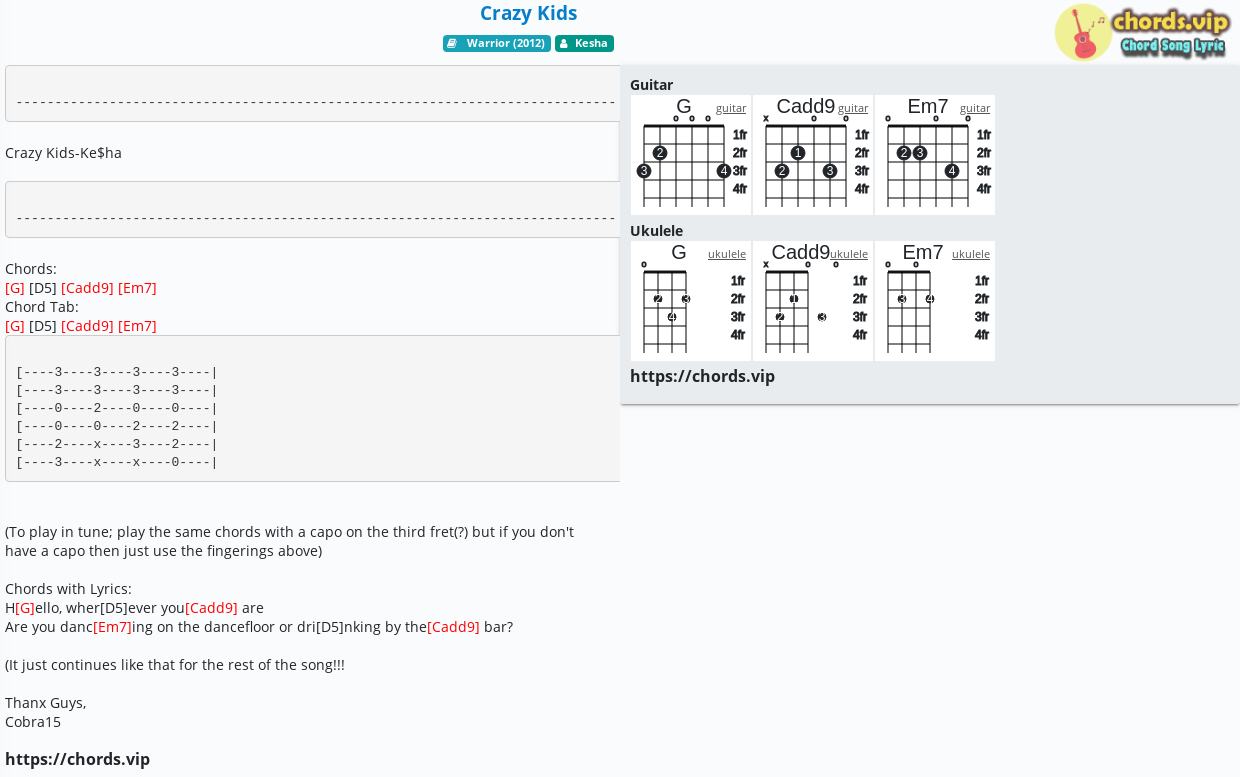The width and height of the screenshot is (1240, 777).
Task: Click ukulele link on Cadd9 chord card
Action: [x=849, y=254]
